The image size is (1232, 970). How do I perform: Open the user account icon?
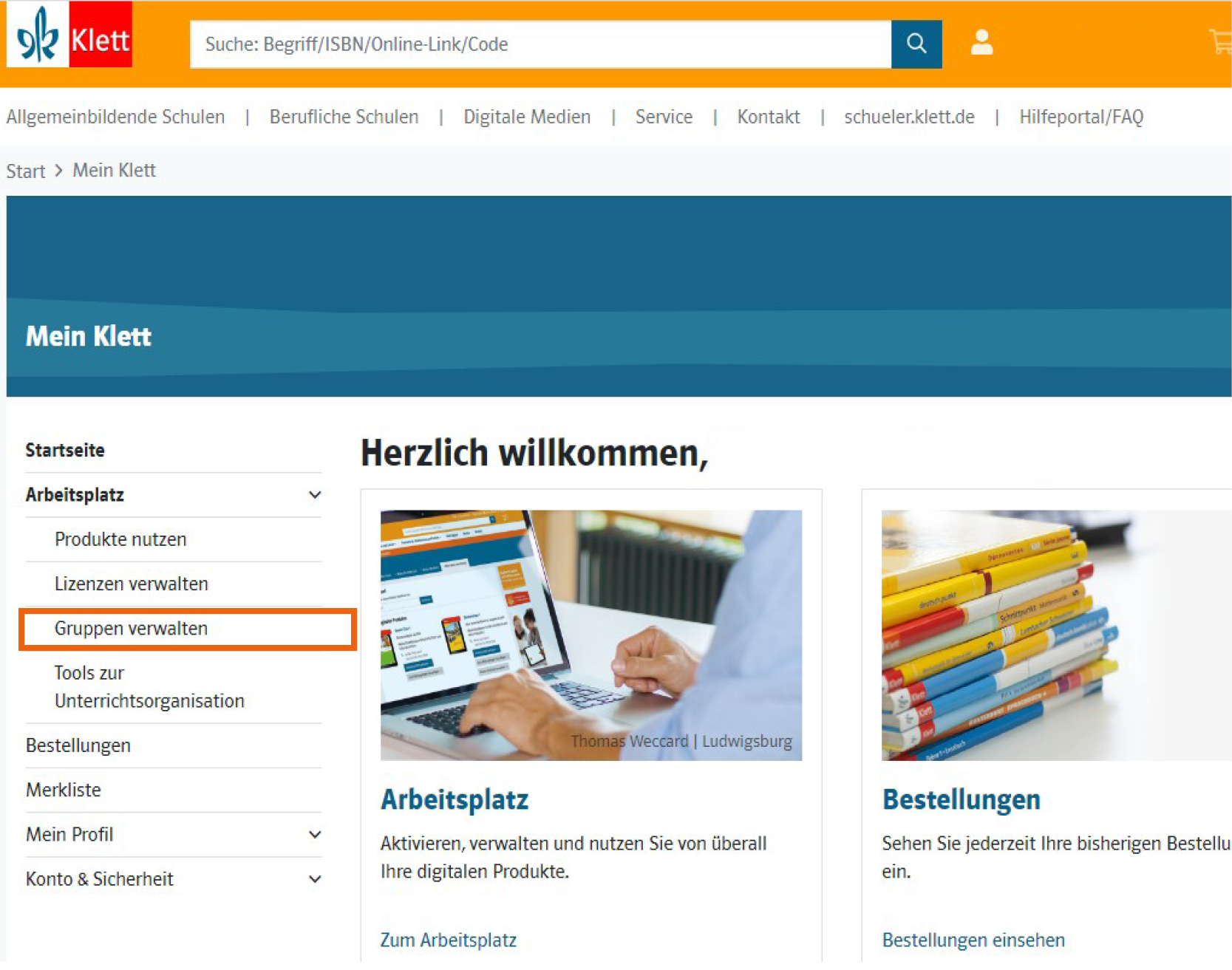pyautogui.click(x=981, y=43)
